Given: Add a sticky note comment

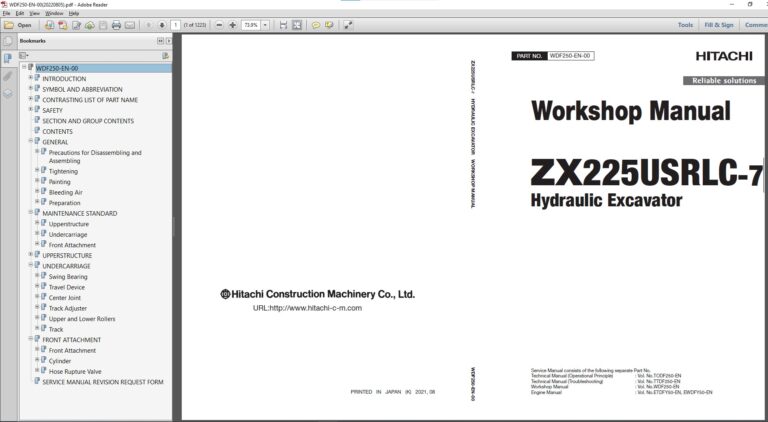Looking at the screenshot, I should click(316, 25).
